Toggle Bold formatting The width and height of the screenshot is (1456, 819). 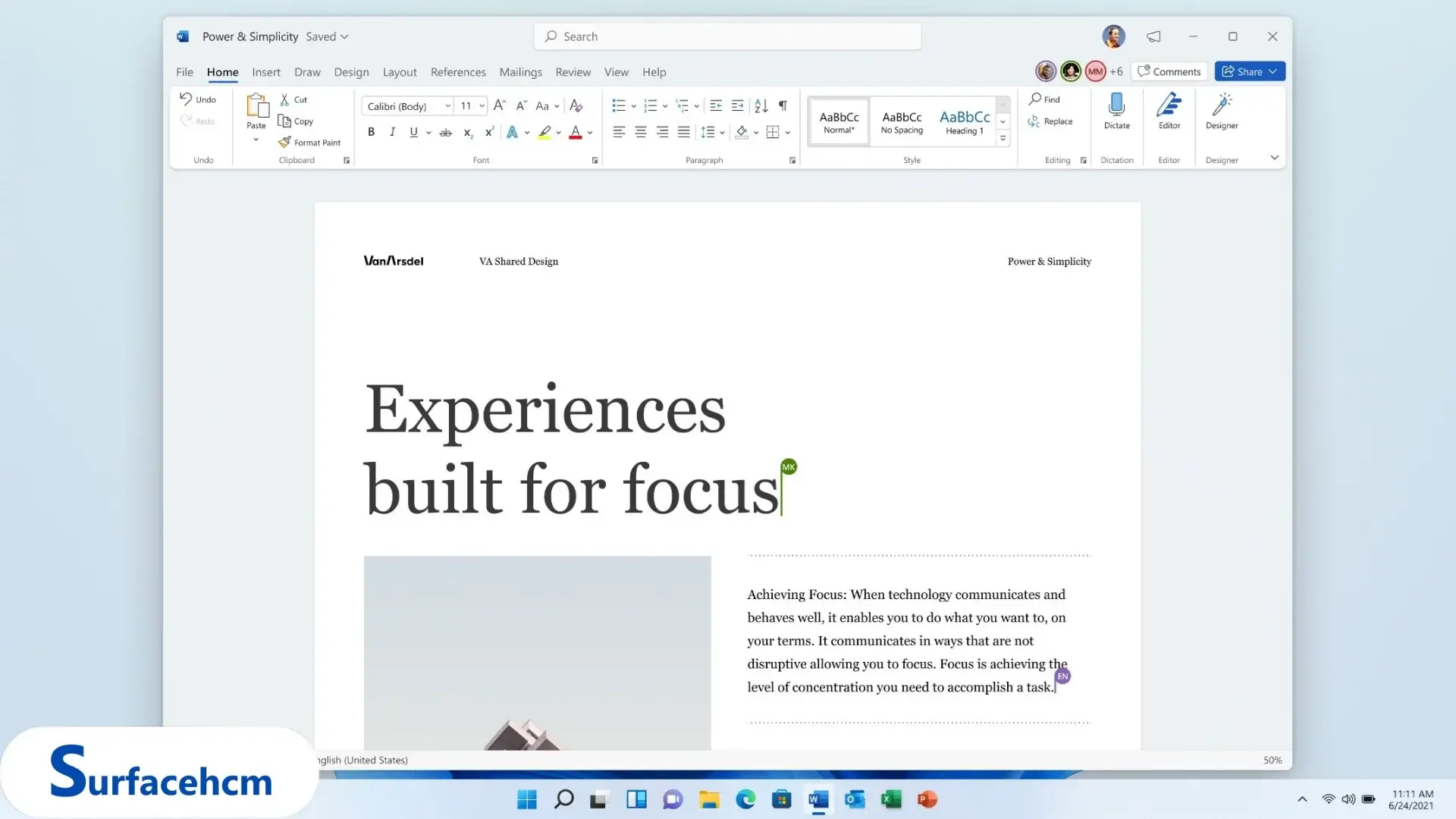371,133
